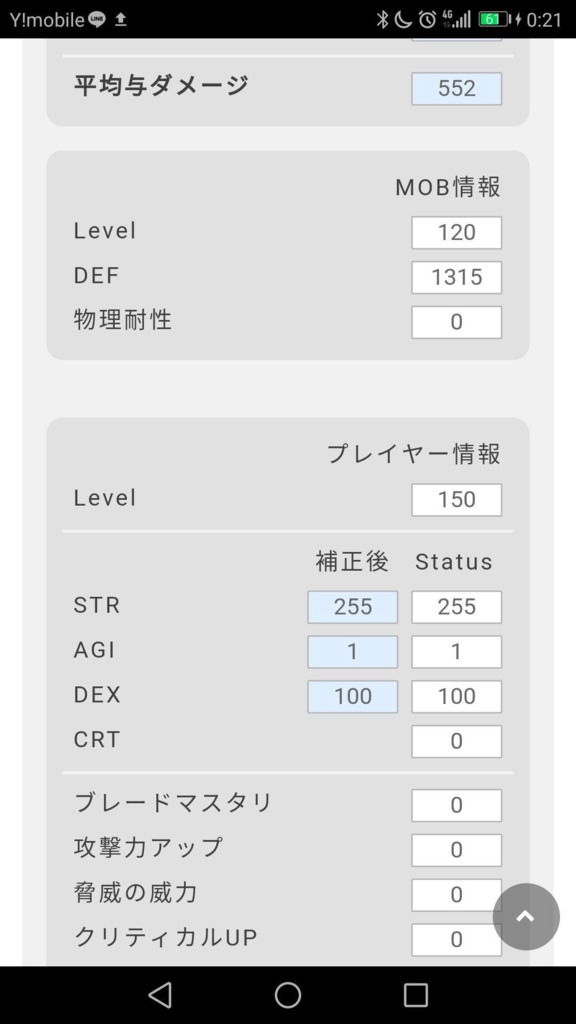Select the 物理耐性 input field
Screen dimensions: 576x1024
[x=456, y=322]
